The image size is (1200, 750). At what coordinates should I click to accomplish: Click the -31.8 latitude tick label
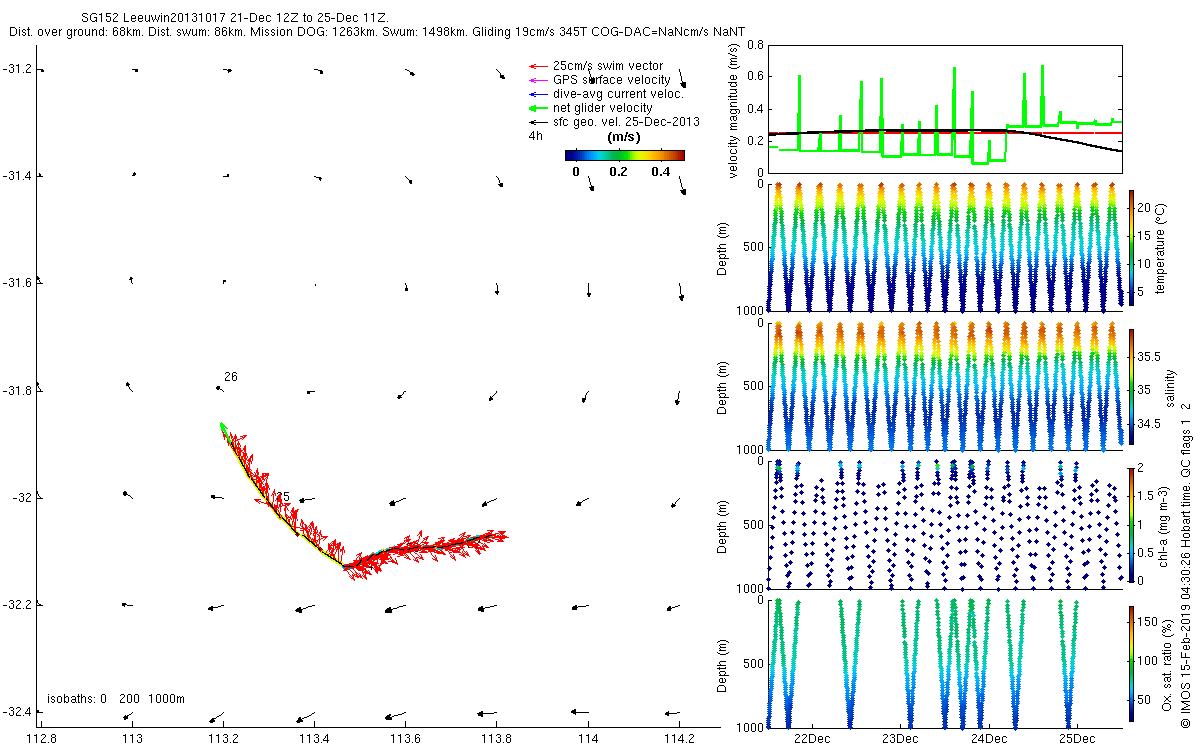17,390
